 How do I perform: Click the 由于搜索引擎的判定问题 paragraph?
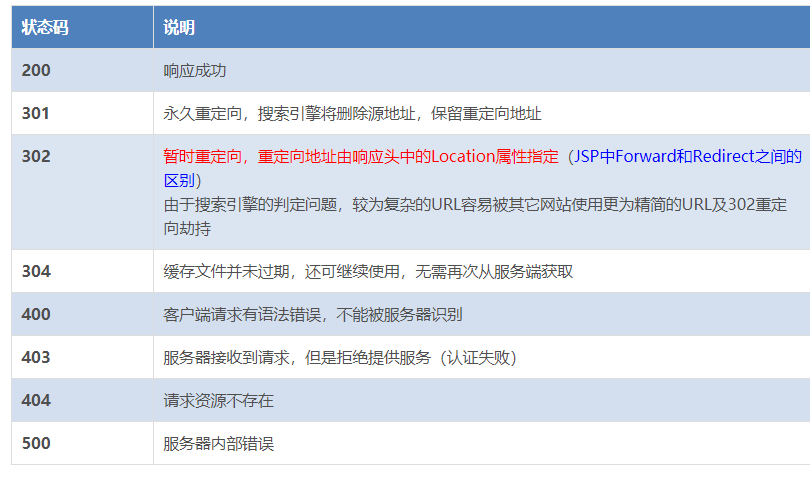point(475,216)
